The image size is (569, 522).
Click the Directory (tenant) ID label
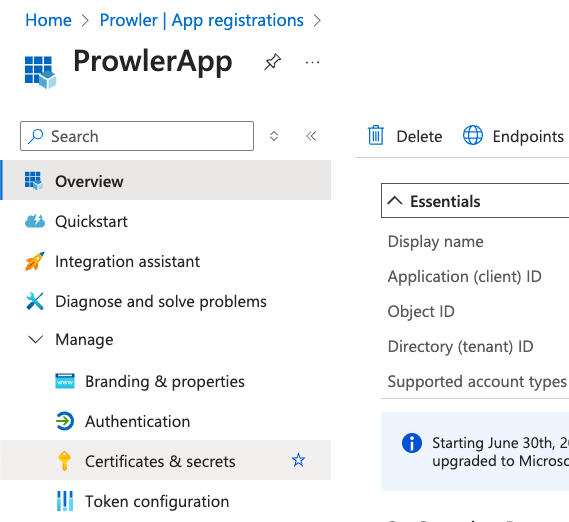(x=460, y=346)
